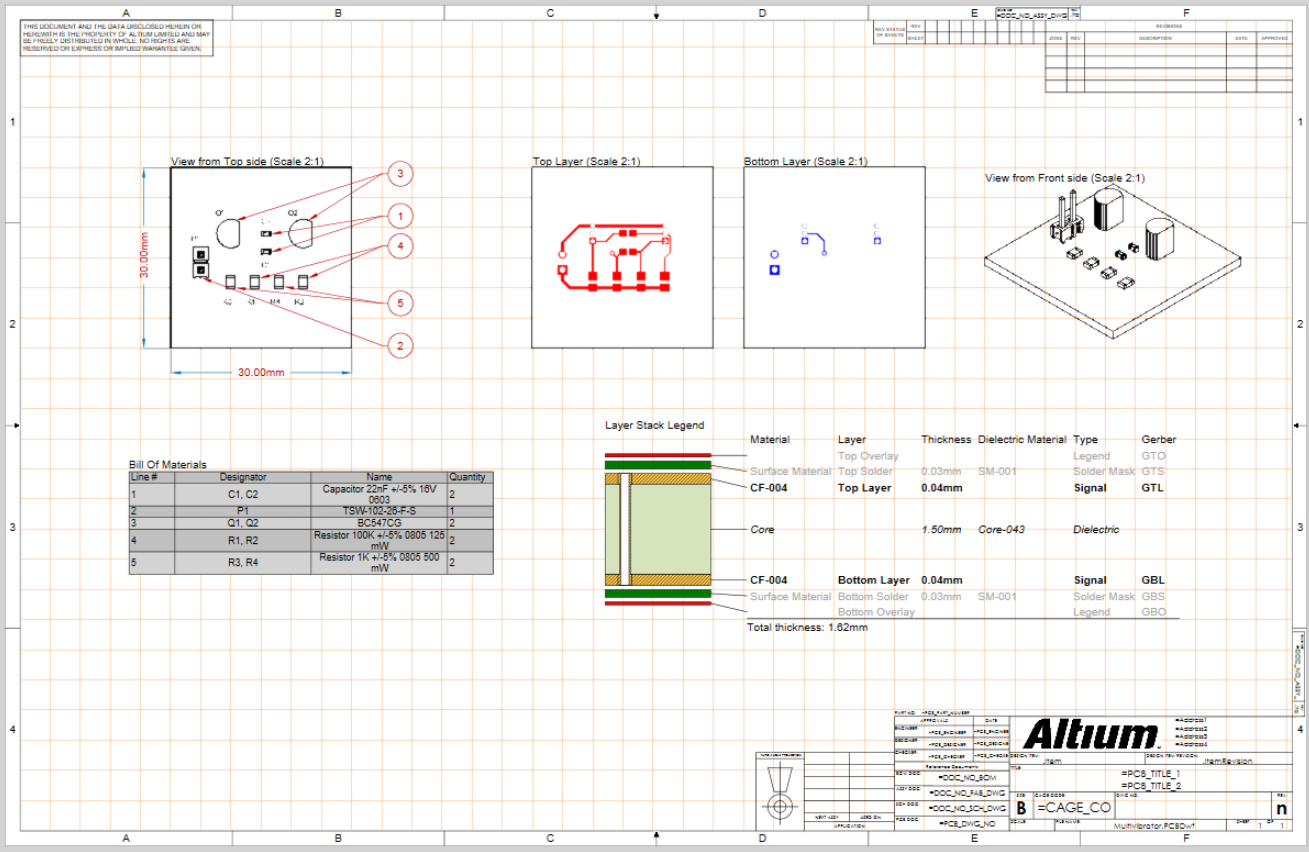
Task: Click the =CAGE_CO field in title block
Action: [x=1074, y=808]
